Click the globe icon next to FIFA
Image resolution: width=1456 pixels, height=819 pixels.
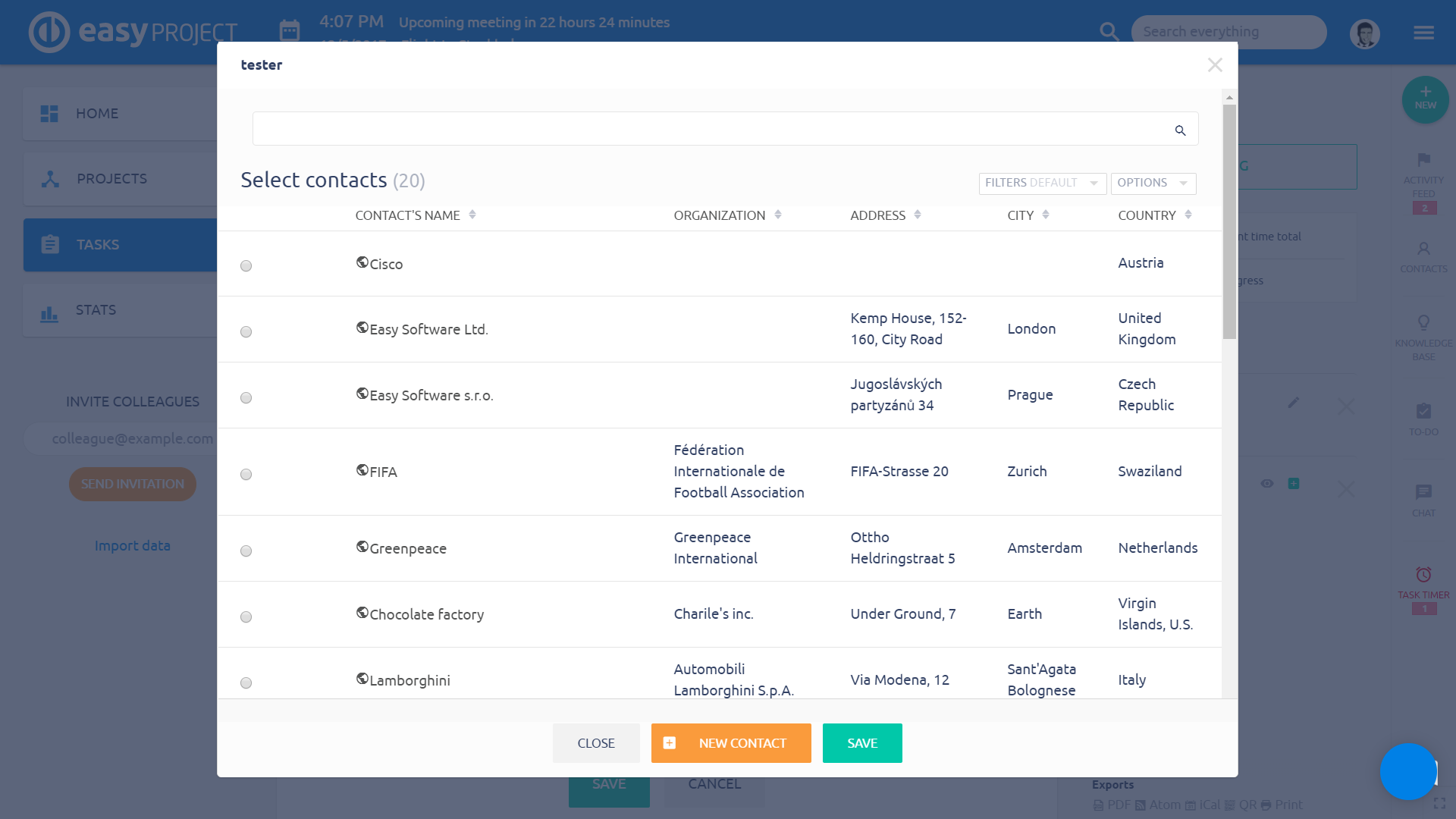coord(362,470)
